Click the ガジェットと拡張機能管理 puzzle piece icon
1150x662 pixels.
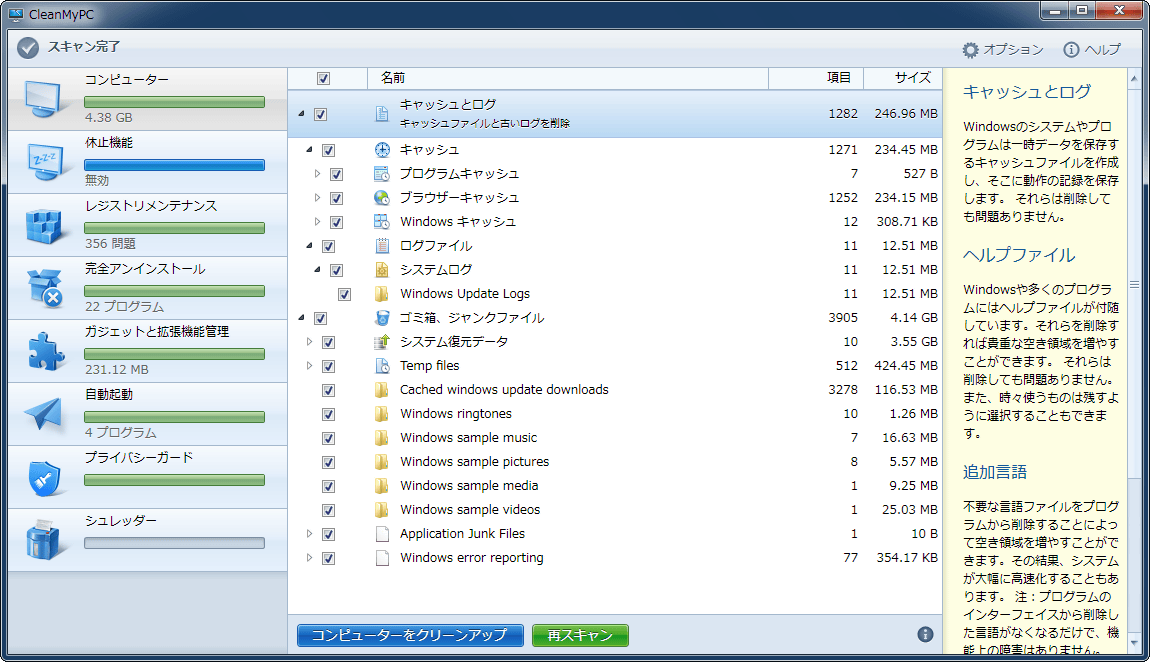coord(44,351)
